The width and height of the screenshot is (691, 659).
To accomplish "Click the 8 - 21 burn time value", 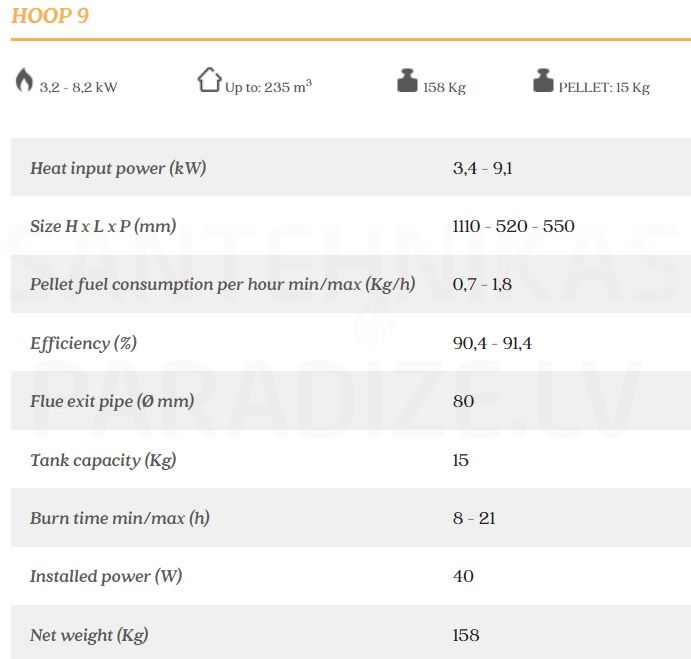I will [x=474, y=518].
